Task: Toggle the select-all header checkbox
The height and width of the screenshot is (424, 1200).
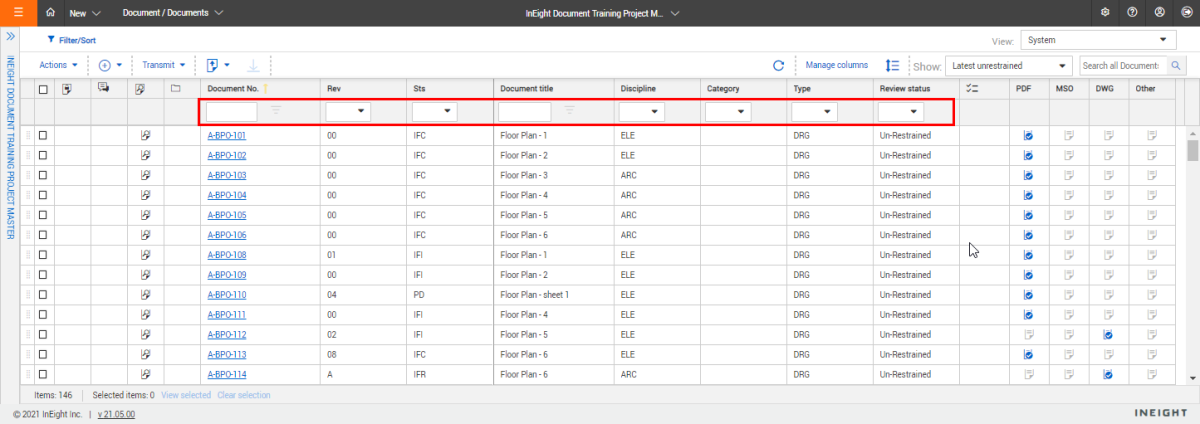Action: (43, 89)
